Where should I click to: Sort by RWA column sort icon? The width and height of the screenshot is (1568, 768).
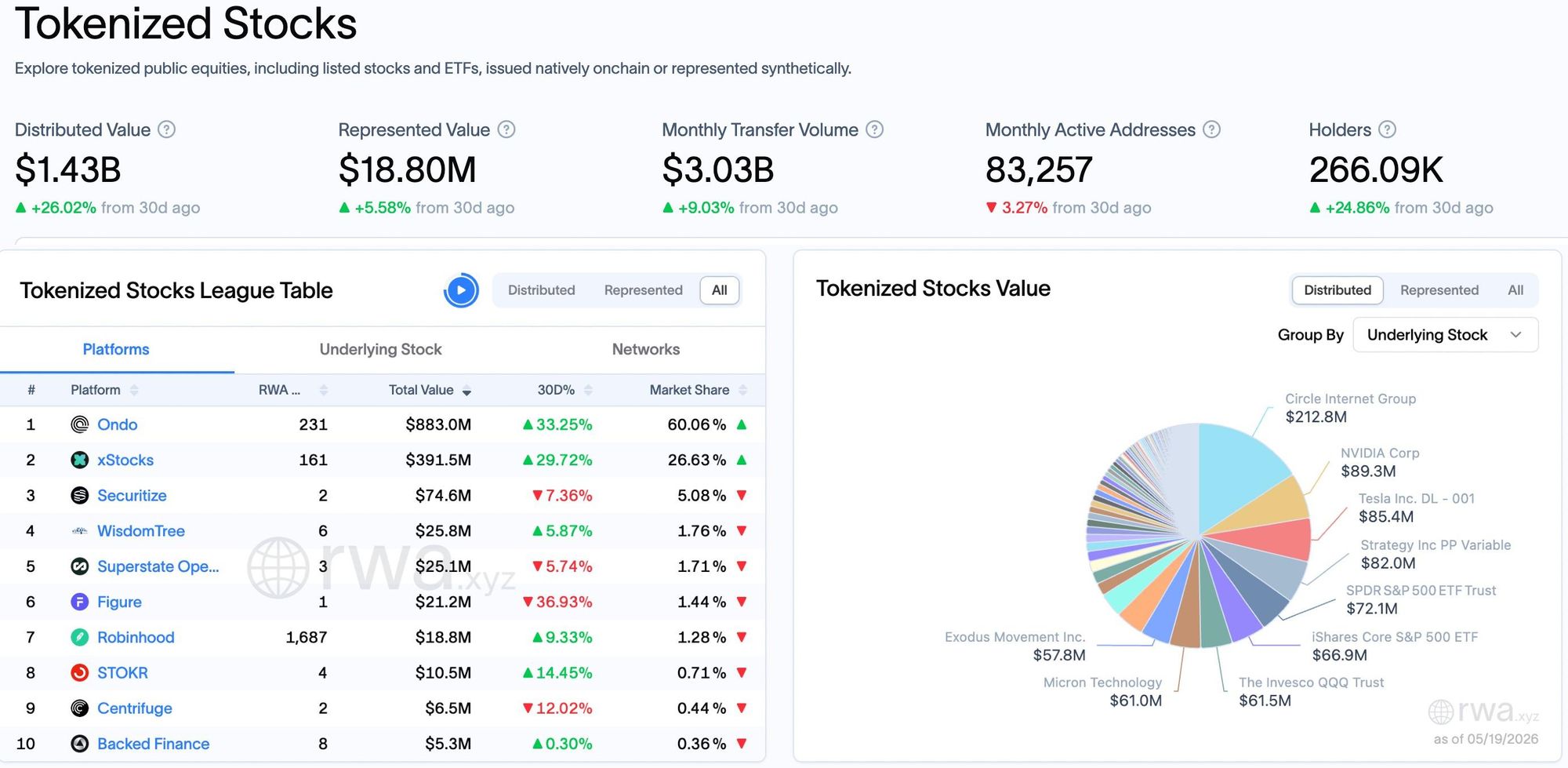pos(324,390)
